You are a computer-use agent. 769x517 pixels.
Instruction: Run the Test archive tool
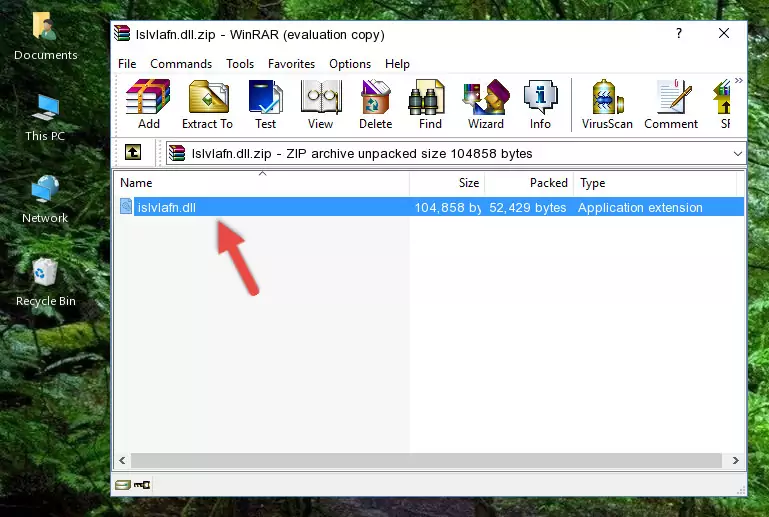tap(265, 104)
